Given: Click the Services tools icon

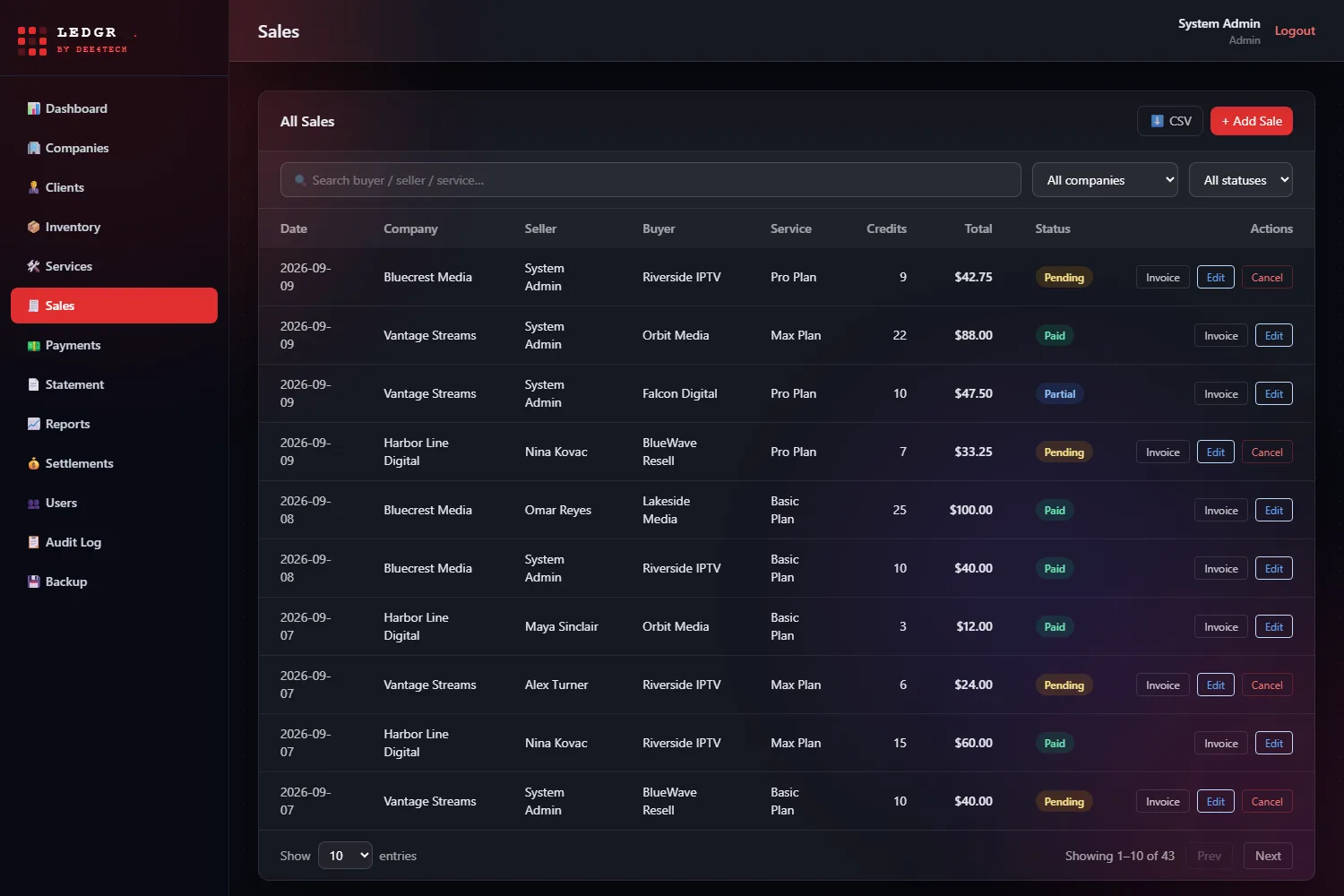Looking at the screenshot, I should tap(34, 266).
